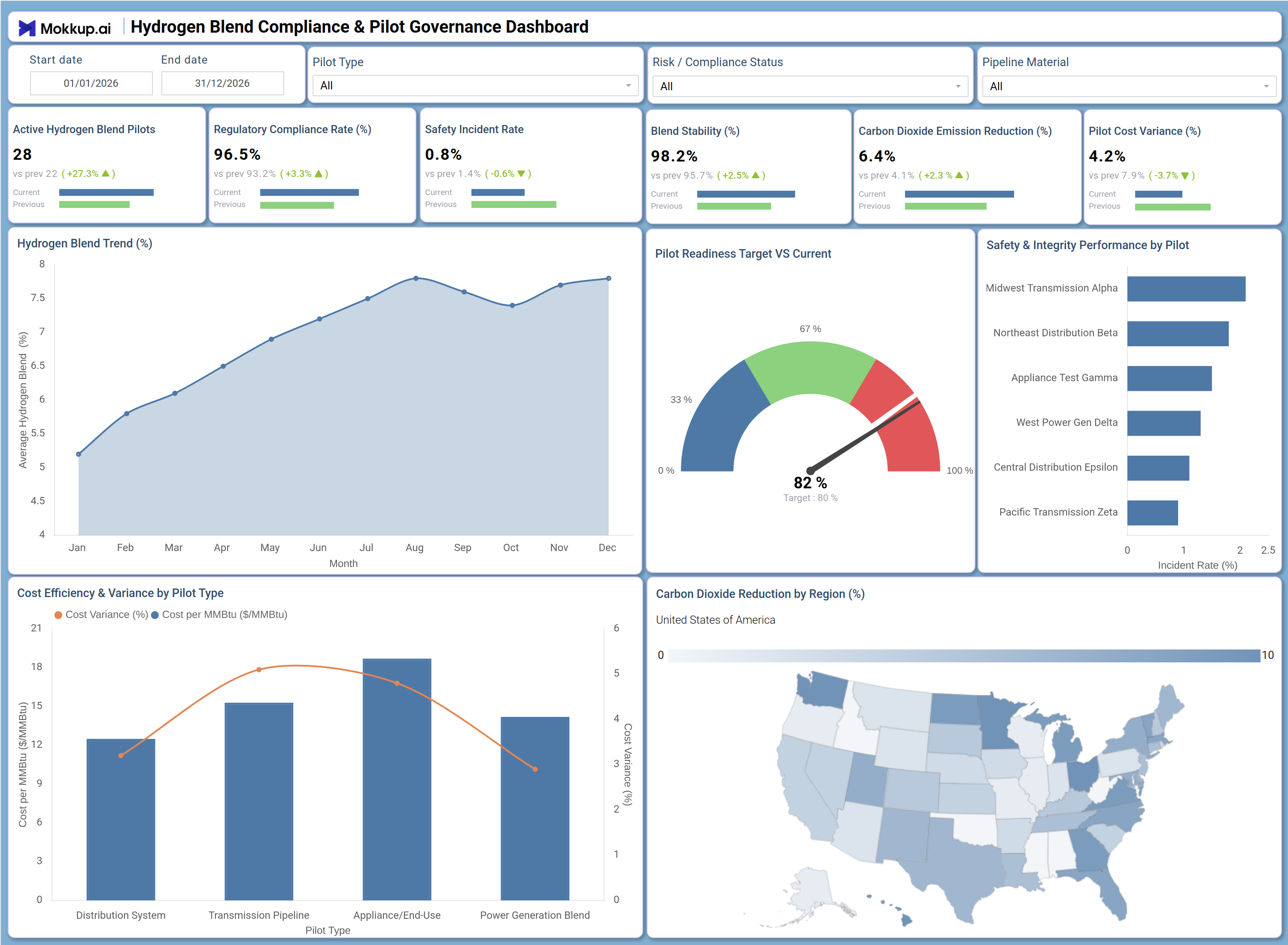Screen dimensions: 1288x945
Task: Click the Transmission Pipeline cost variance point
Action: pos(258,669)
